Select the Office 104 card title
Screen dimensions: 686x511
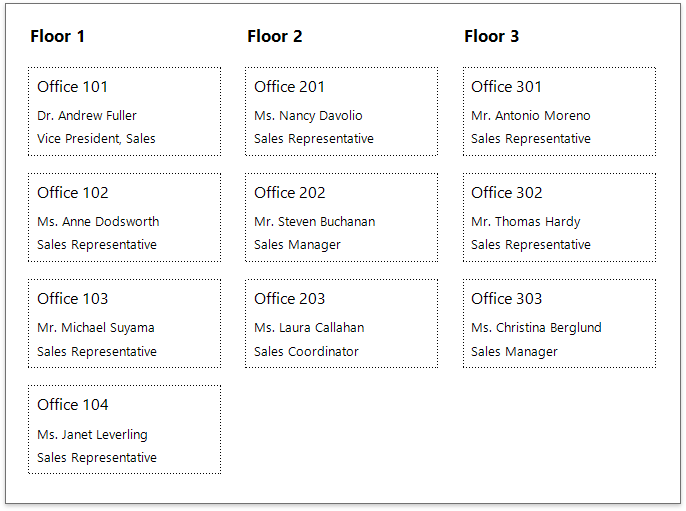click(73, 405)
